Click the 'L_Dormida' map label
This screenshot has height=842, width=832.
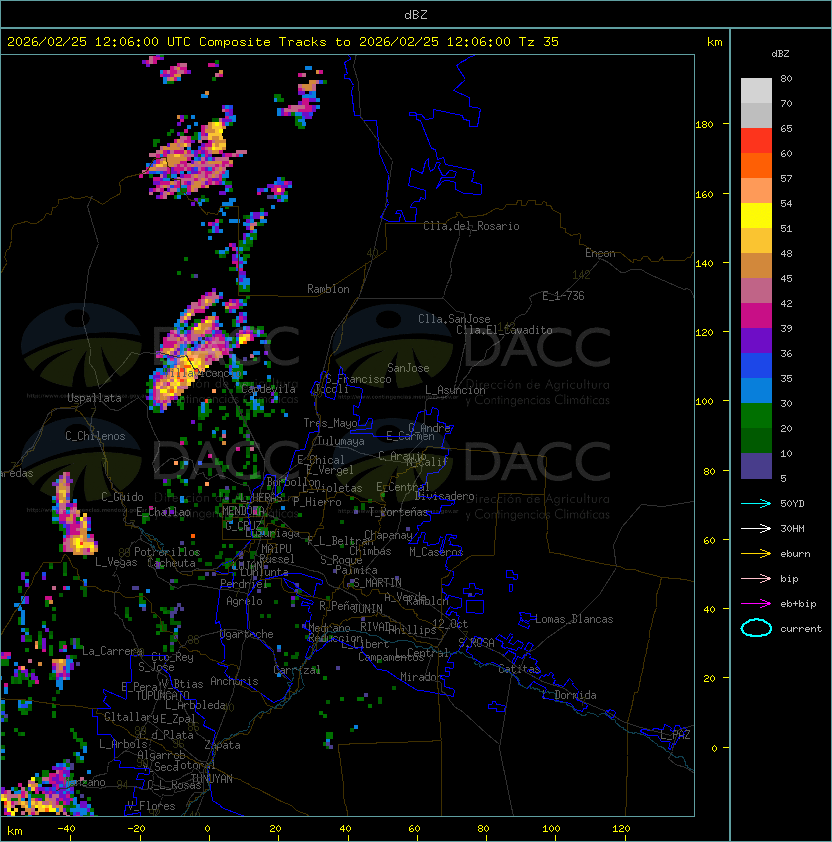(569, 695)
